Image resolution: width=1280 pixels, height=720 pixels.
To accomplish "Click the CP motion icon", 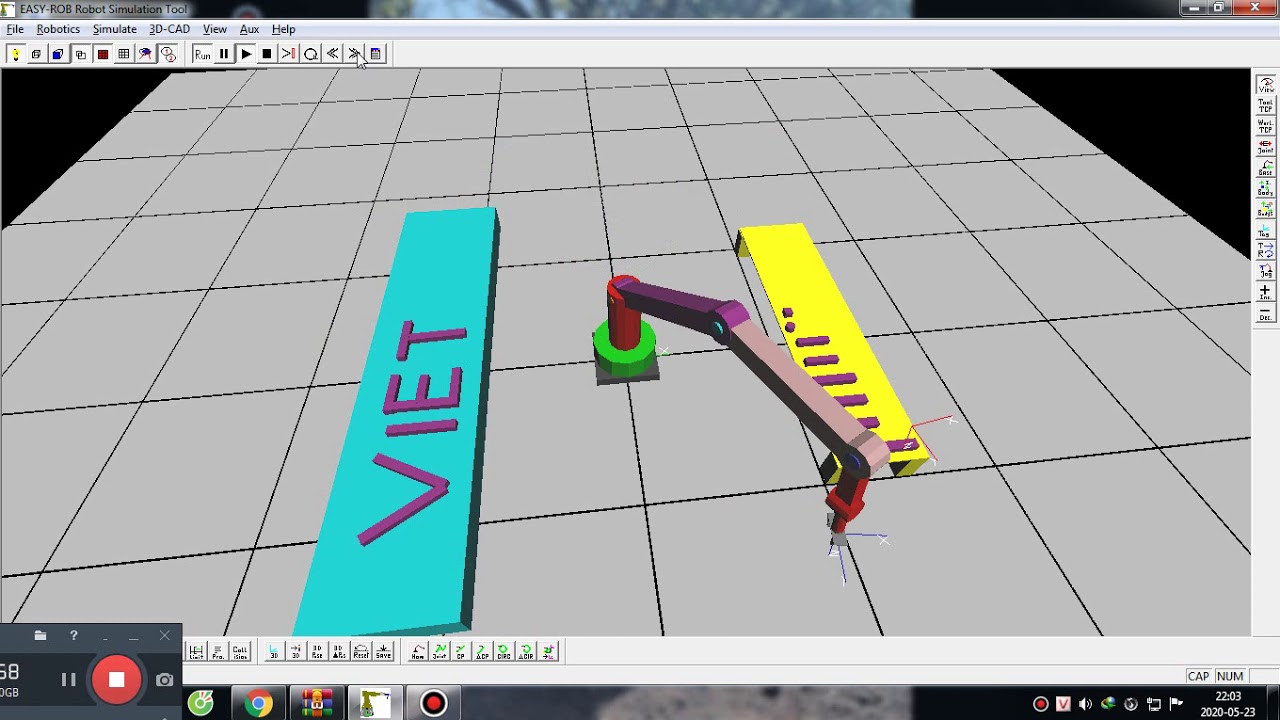I will [x=461, y=652].
